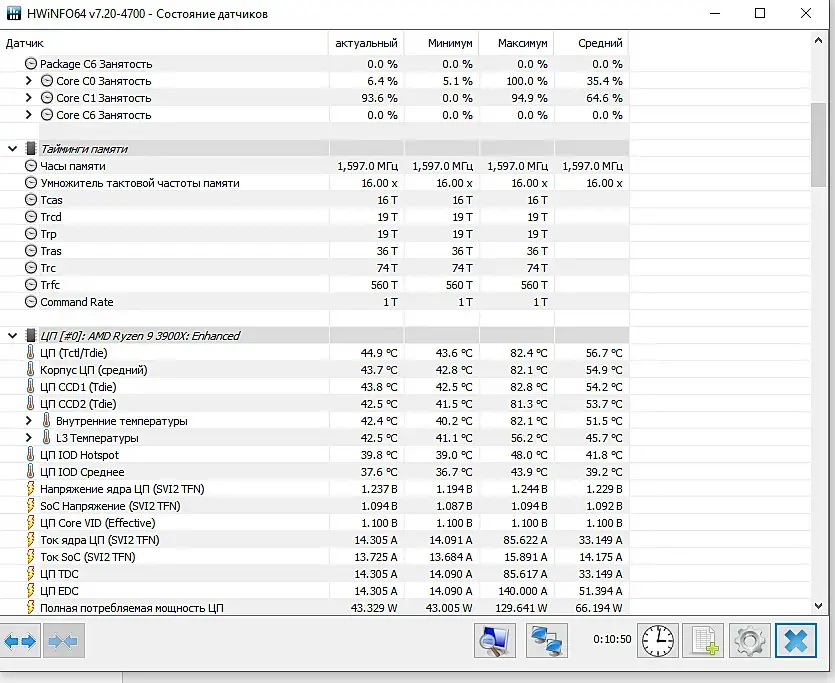
Task: Click lightning icon of Напряжение ядра ЦП
Action: [x=30, y=489]
